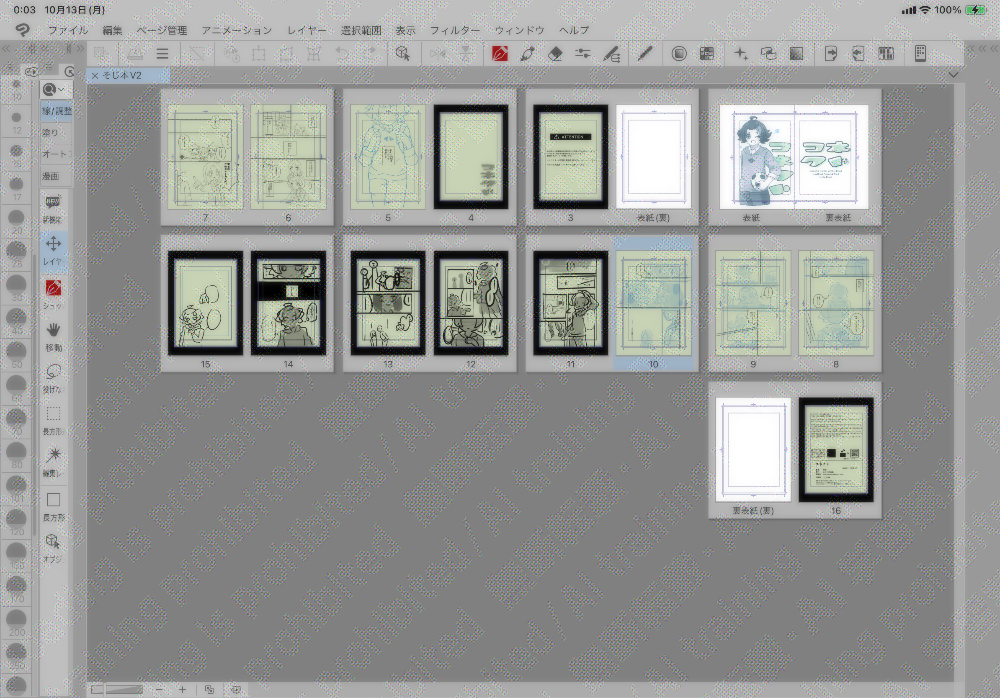Close the そじ本 V2 tab
This screenshot has height=698, width=1000.
click(95, 76)
